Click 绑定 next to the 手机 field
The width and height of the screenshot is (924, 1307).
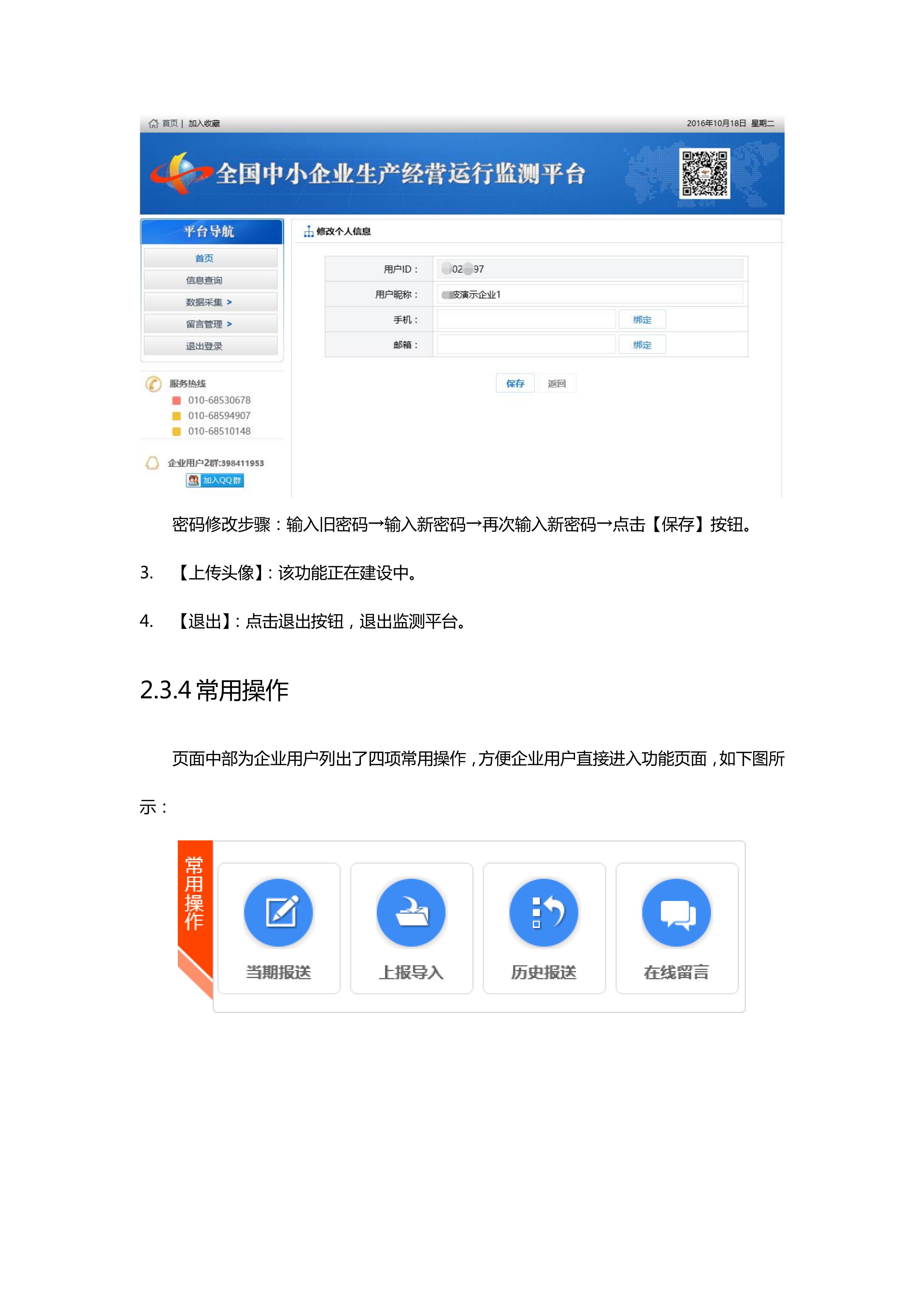[642, 320]
